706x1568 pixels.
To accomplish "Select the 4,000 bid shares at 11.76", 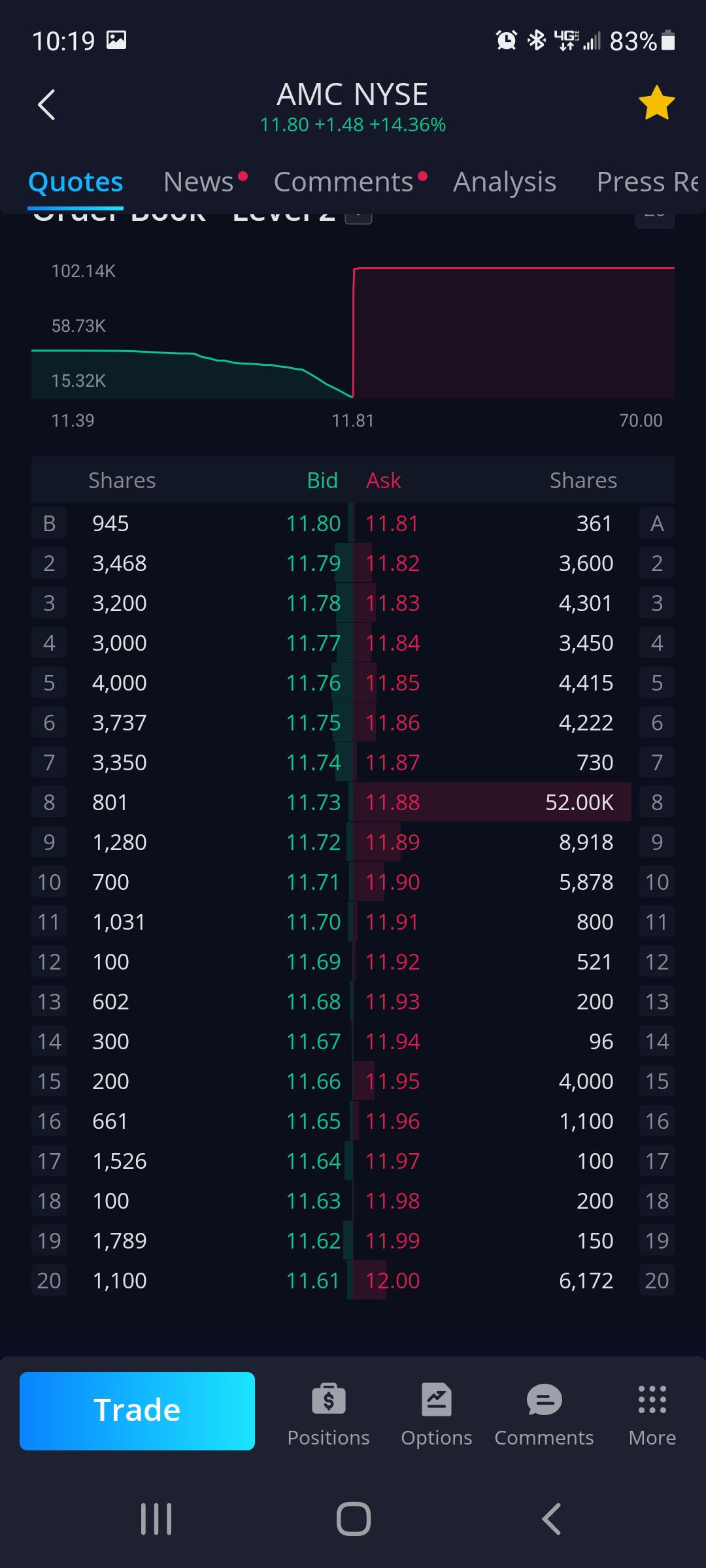I will [x=120, y=683].
